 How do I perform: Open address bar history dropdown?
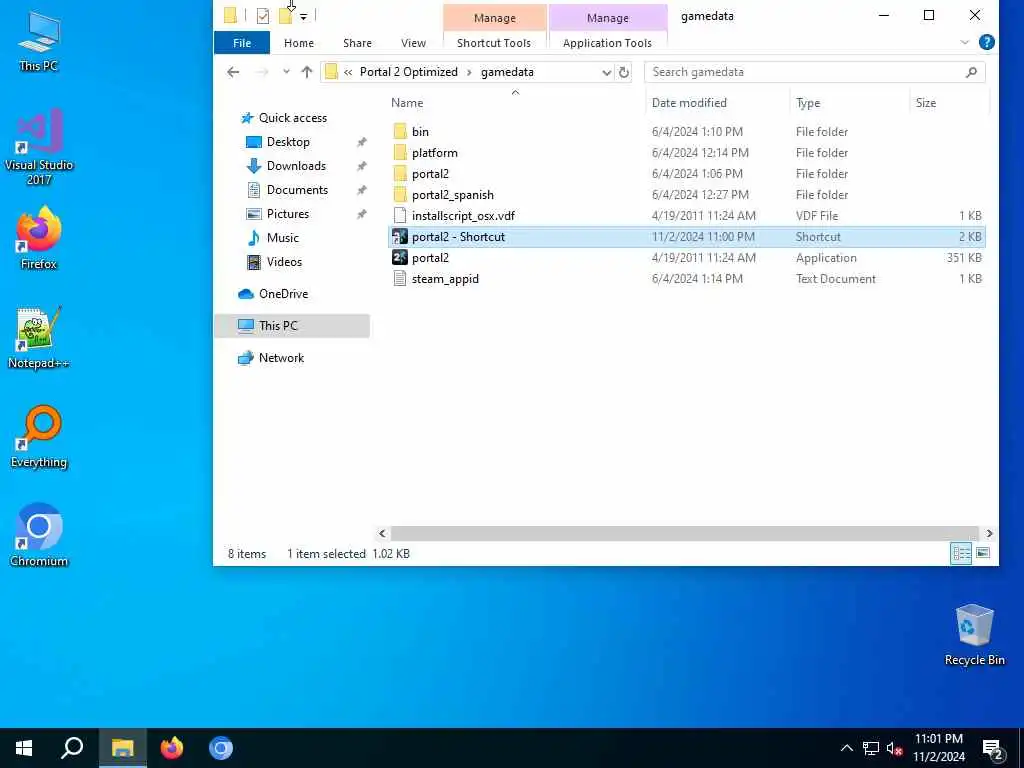[606, 72]
